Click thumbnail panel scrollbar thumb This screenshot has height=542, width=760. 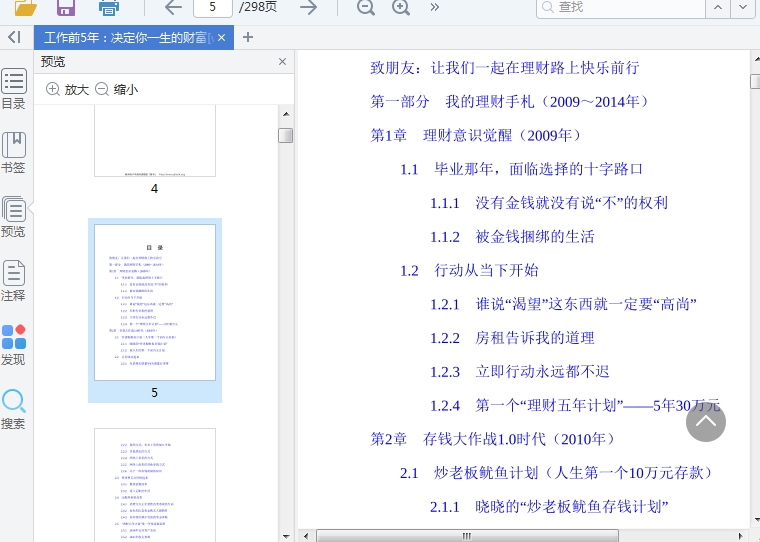point(286,135)
